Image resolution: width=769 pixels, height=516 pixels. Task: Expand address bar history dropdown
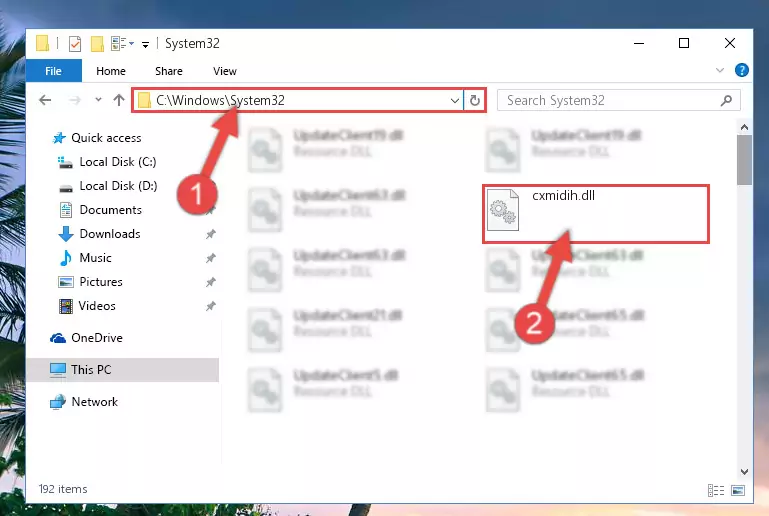coord(455,101)
